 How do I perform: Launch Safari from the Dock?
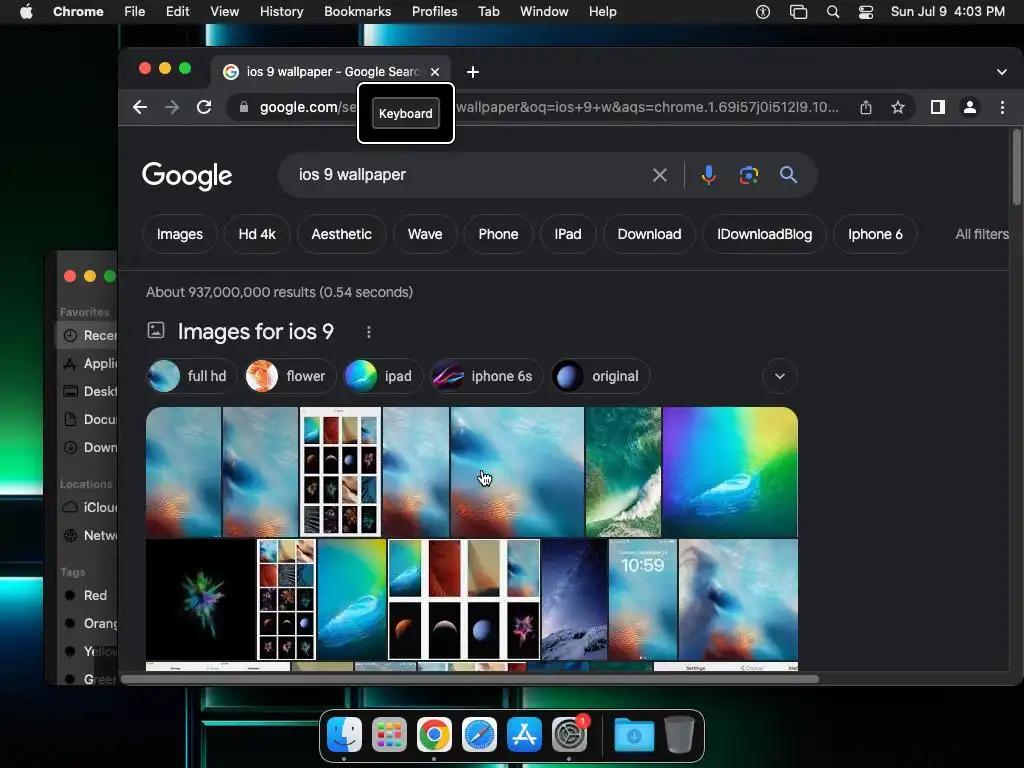pyautogui.click(x=479, y=735)
